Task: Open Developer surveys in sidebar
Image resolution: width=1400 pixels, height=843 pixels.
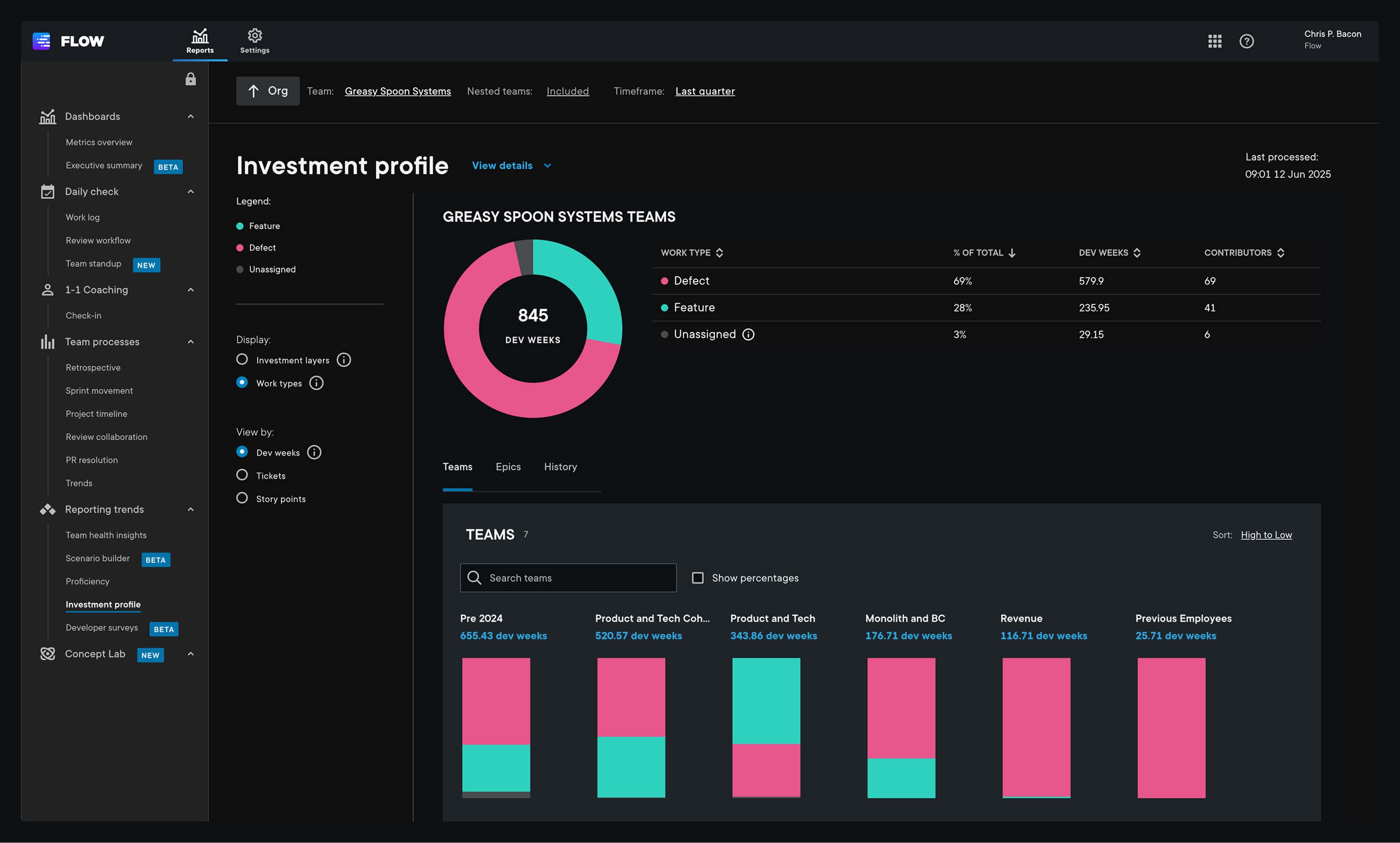Action: (x=101, y=628)
